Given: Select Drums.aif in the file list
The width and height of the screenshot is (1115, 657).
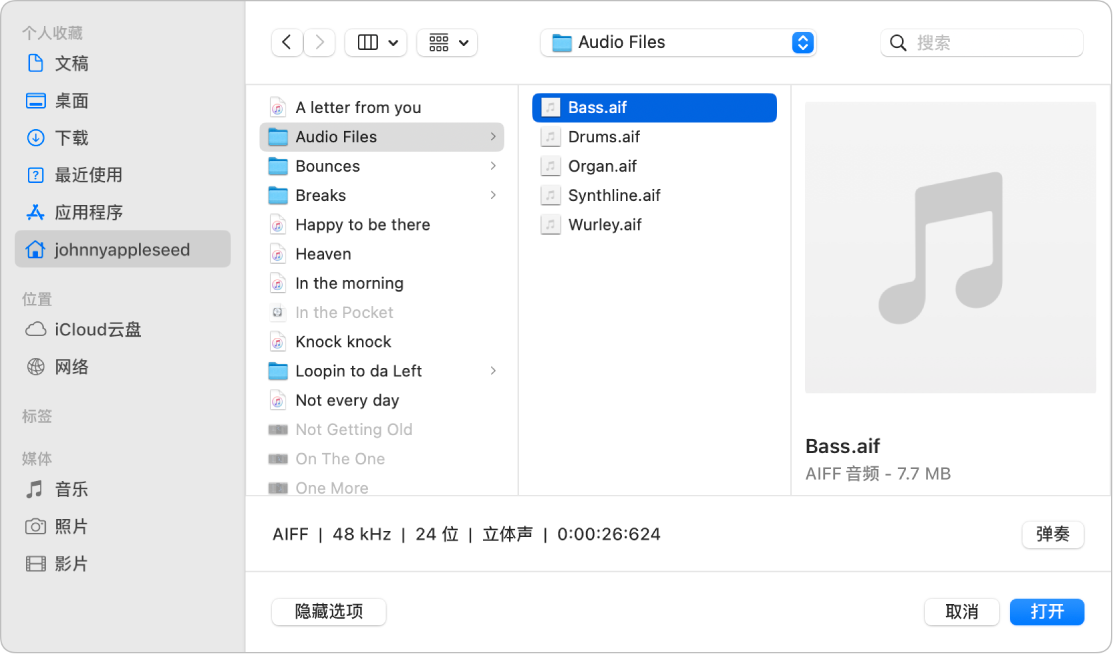Looking at the screenshot, I should [x=604, y=136].
